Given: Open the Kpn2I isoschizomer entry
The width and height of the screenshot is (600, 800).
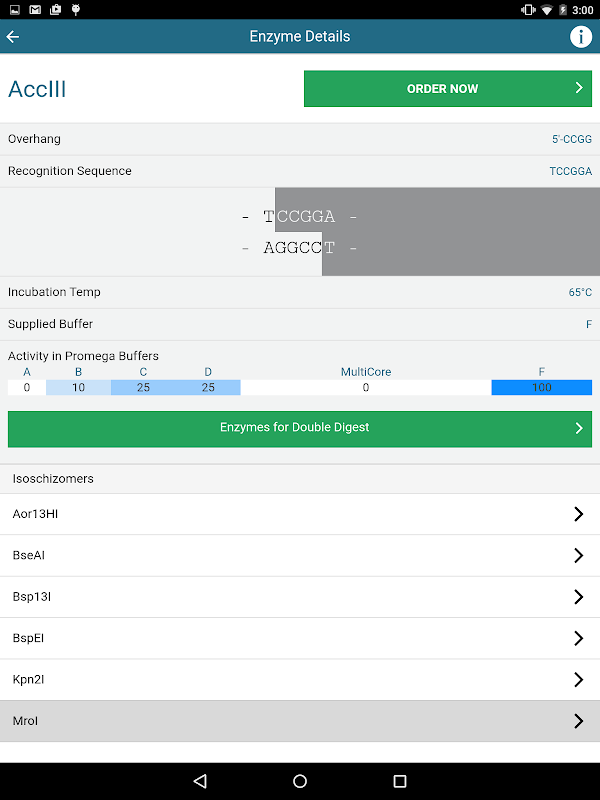Looking at the screenshot, I should point(300,679).
